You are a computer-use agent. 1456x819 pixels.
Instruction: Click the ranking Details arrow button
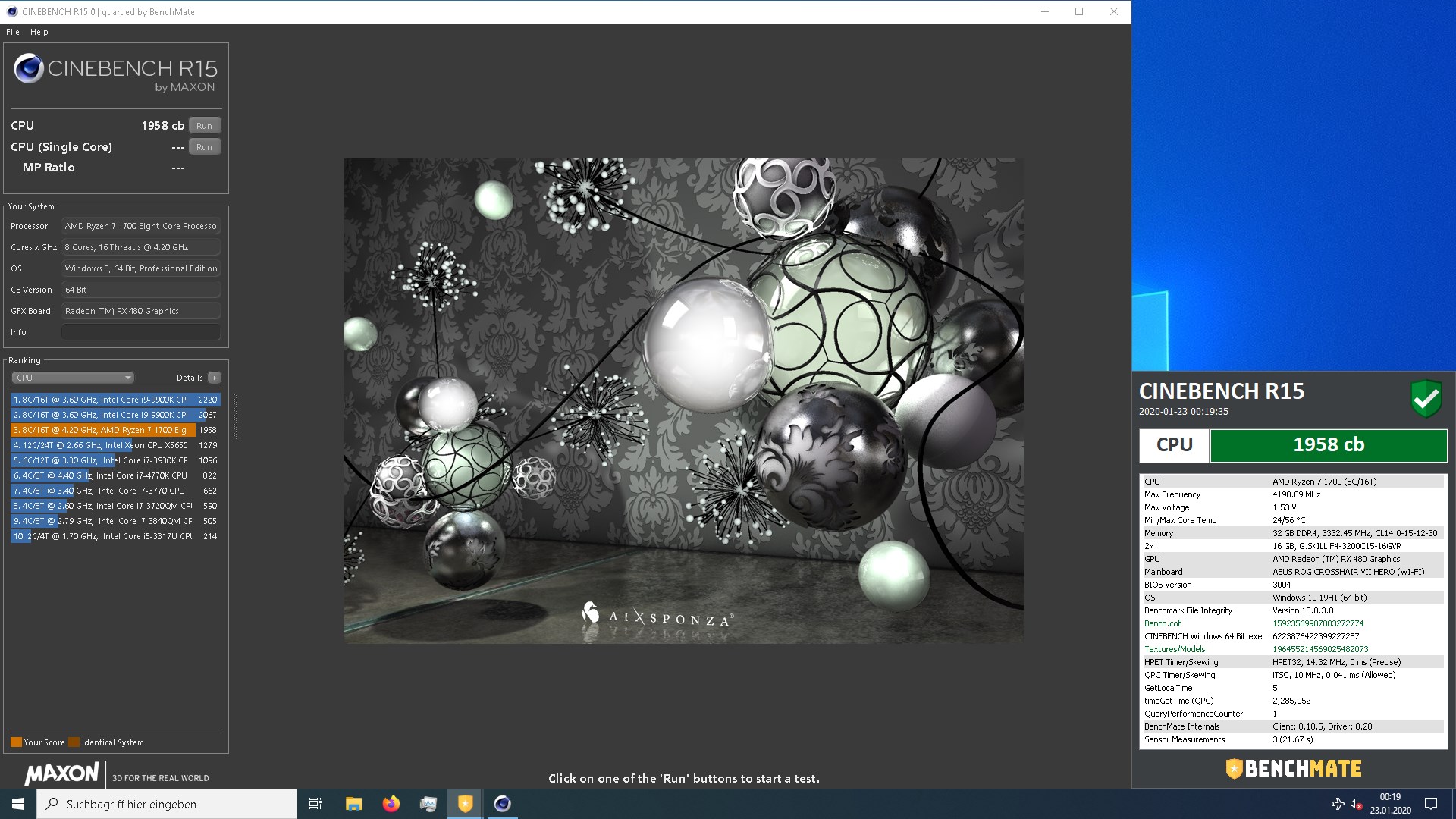click(x=215, y=378)
